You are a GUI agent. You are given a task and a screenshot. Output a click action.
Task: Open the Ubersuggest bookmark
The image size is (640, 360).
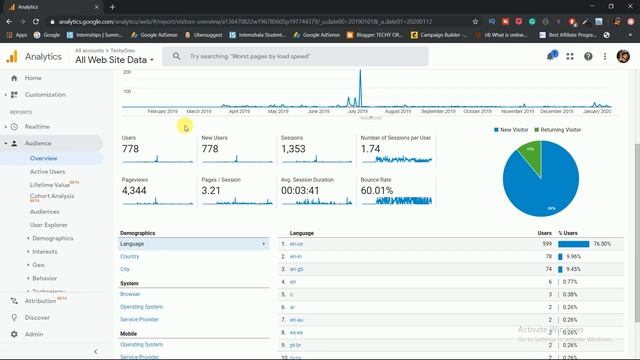(204, 35)
